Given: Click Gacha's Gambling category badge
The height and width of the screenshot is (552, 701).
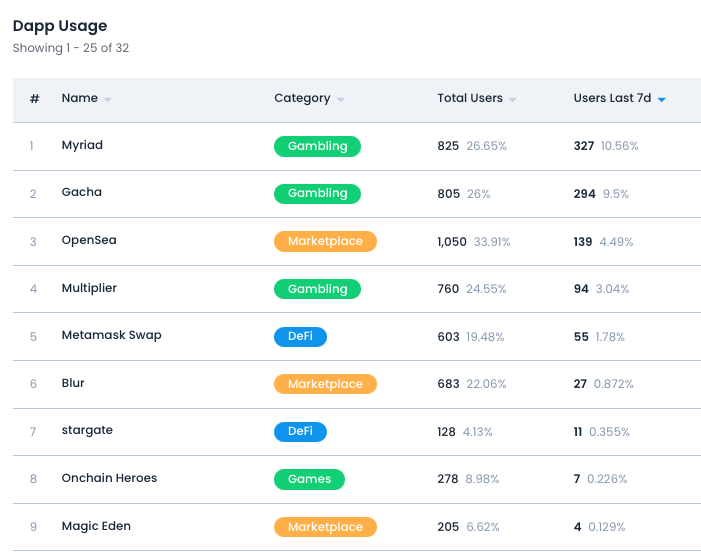Looking at the screenshot, I should tap(317, 194).
